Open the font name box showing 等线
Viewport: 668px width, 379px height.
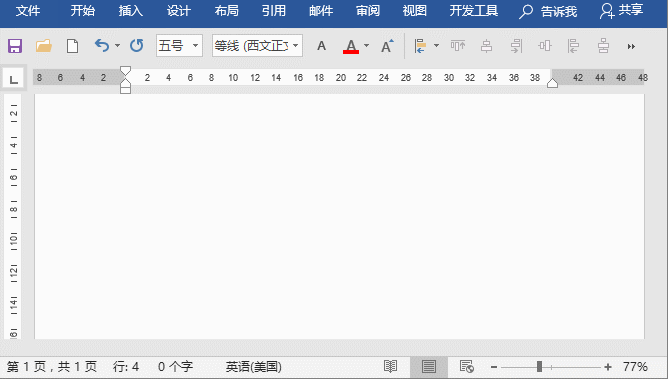pyautogui.click(x=257, y=46)
